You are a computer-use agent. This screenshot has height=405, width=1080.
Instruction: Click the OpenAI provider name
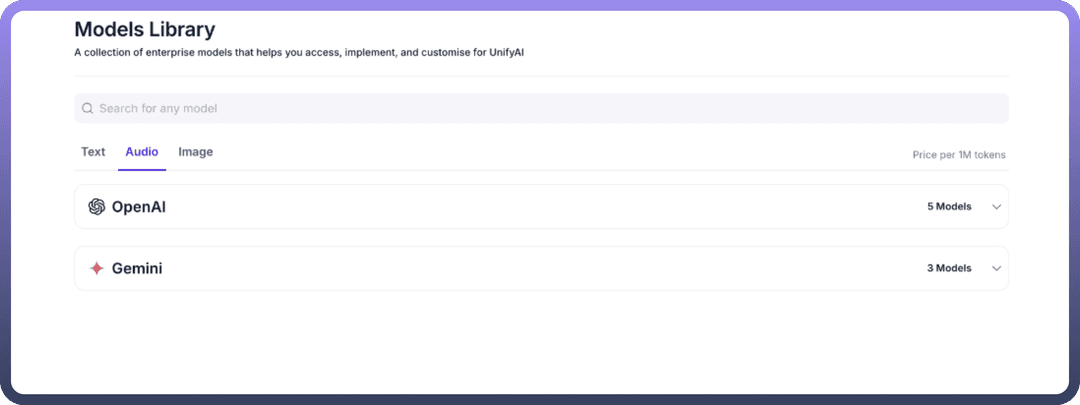pos(138,207)
